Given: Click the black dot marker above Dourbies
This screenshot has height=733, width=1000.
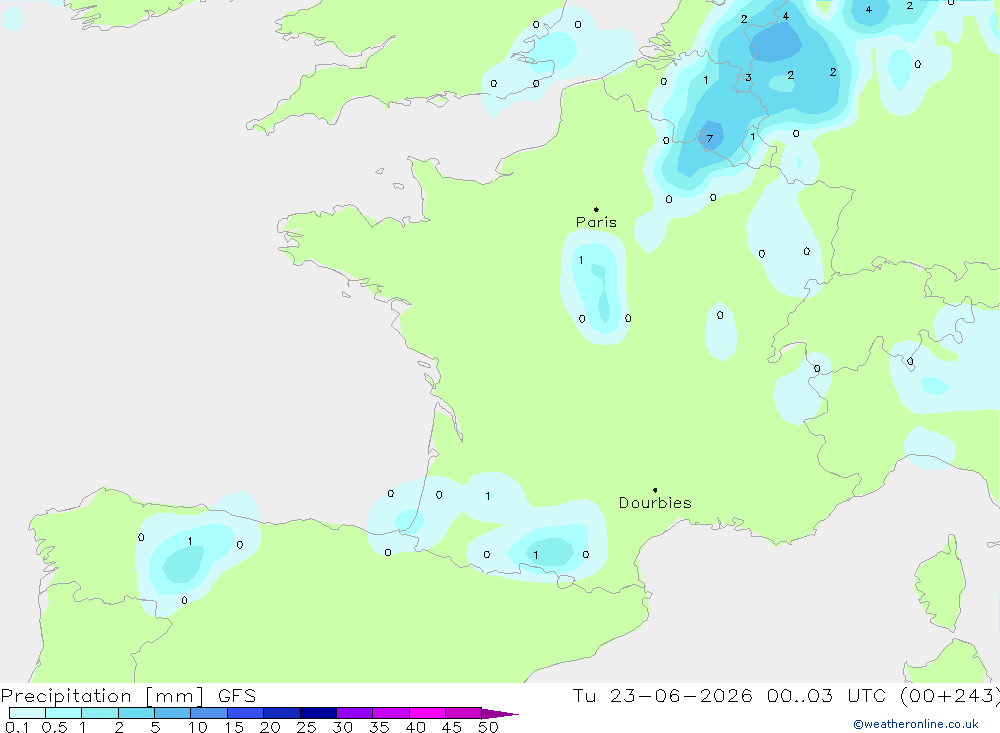Looking at the screenshot, I should [x=655, y=490].
